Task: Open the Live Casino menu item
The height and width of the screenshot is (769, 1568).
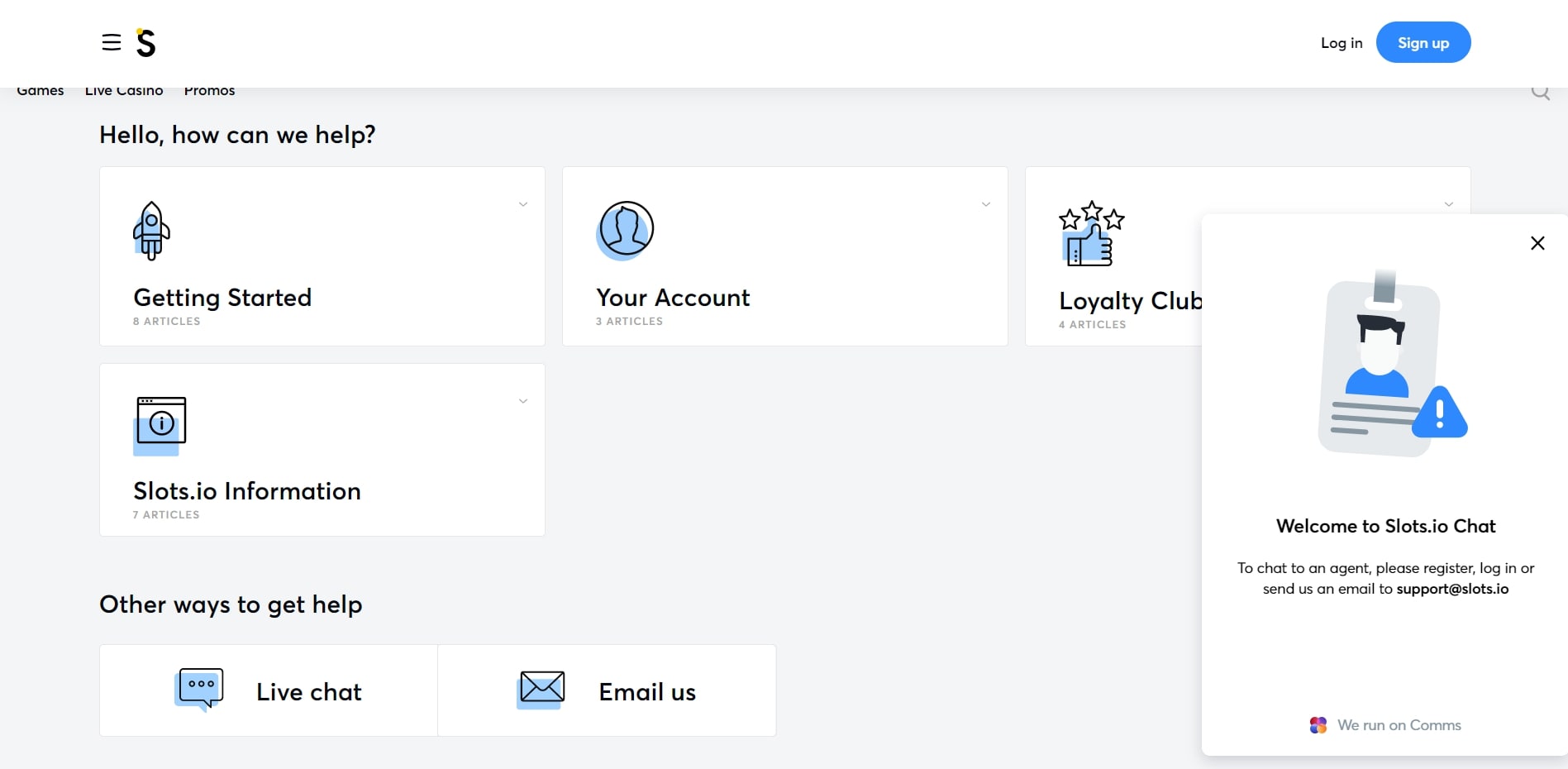Action: coord(124,90)
